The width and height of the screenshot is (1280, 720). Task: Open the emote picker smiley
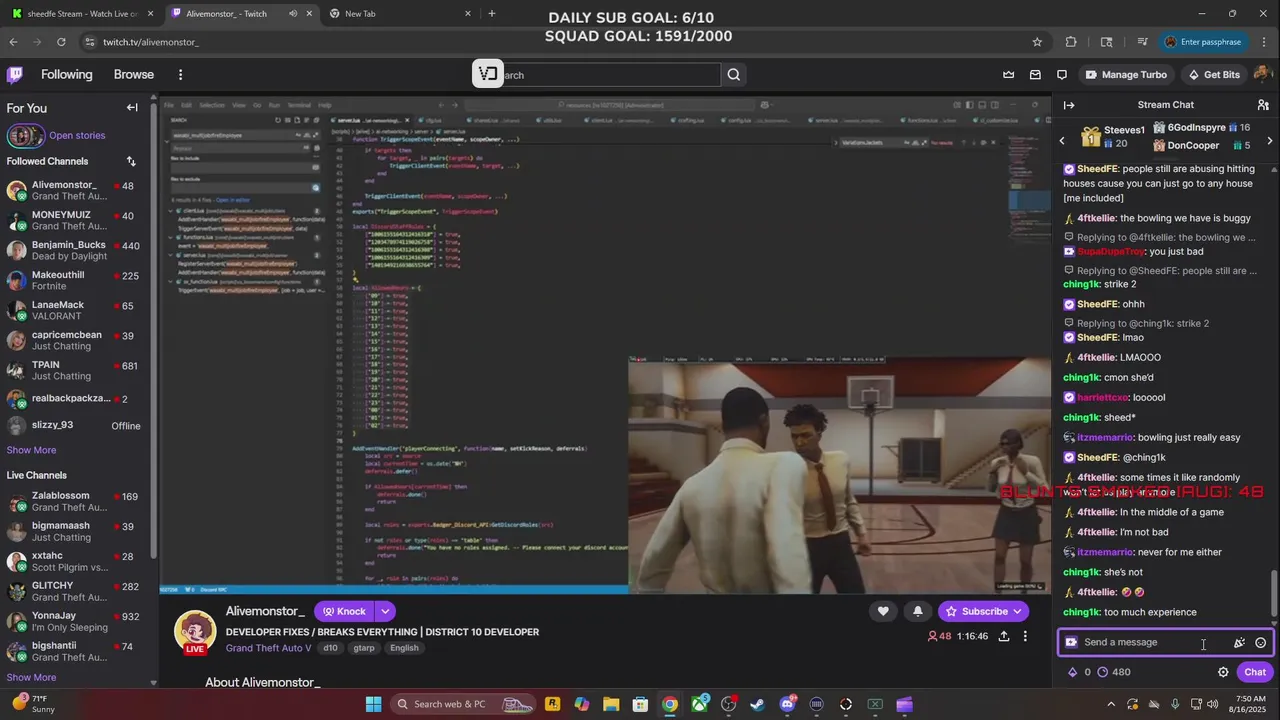click(x=1260, y=643)
